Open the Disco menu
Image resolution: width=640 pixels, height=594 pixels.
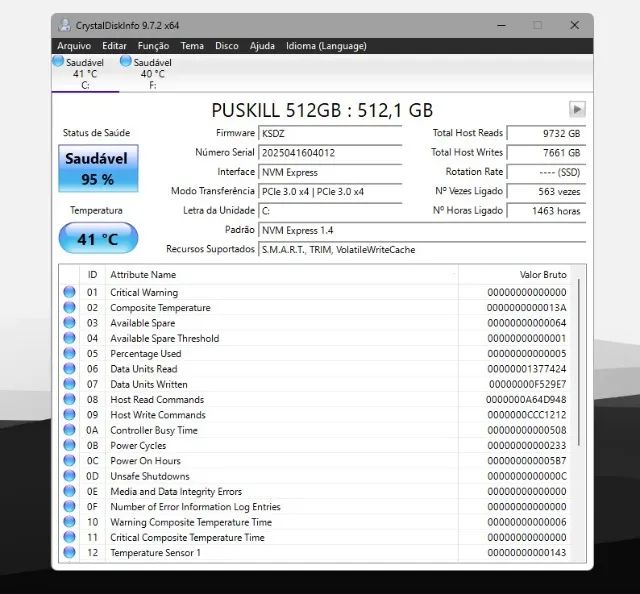pos(227,46)
